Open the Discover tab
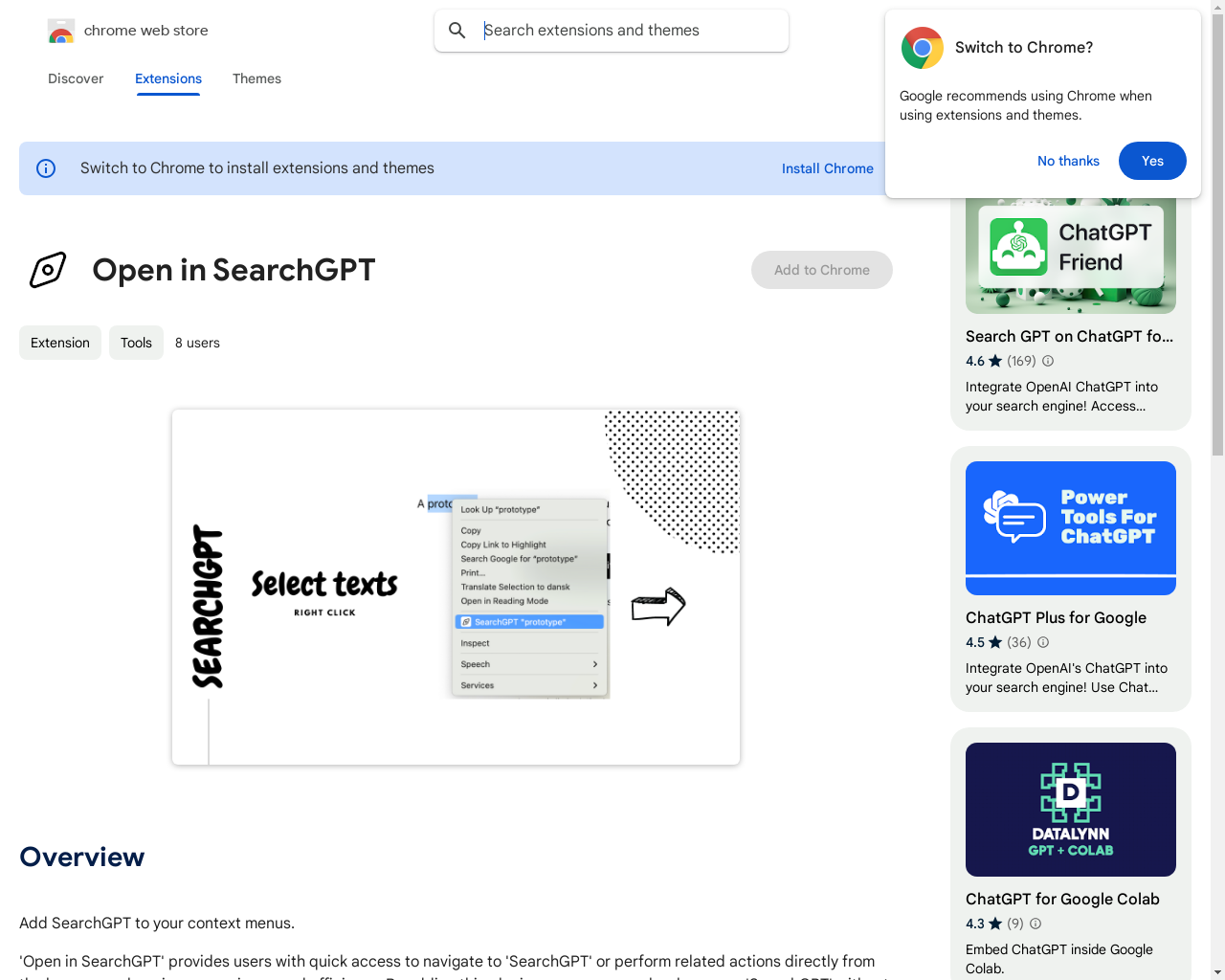1225x980 pixels. tap(76, 78)
